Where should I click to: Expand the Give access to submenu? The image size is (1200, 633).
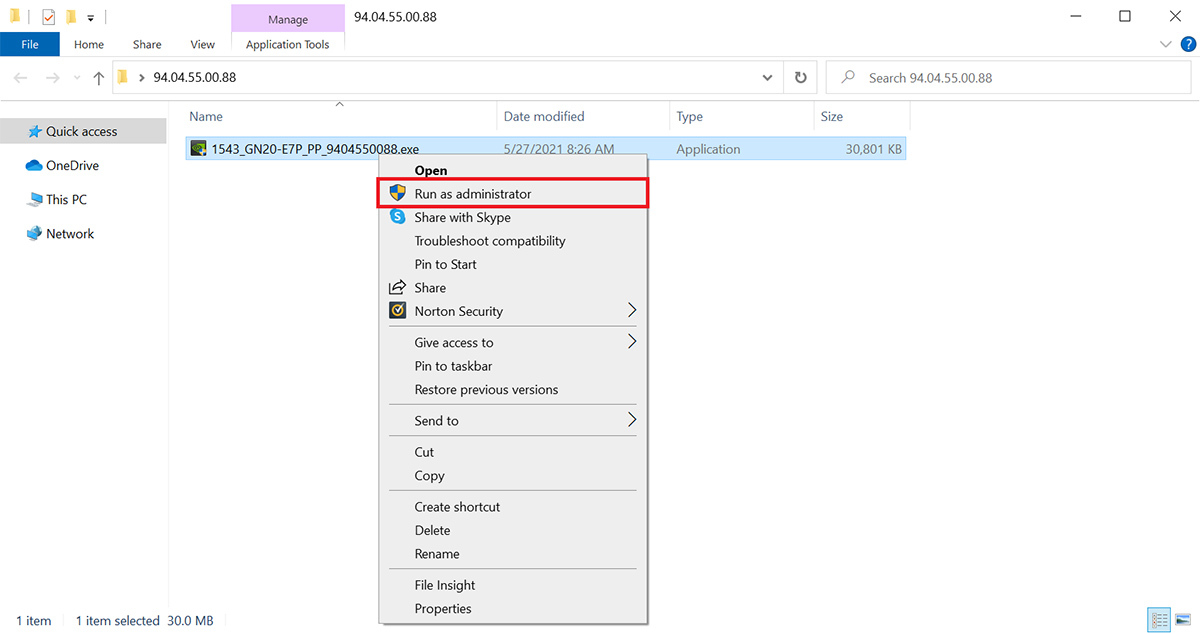(x=631, y=342)
